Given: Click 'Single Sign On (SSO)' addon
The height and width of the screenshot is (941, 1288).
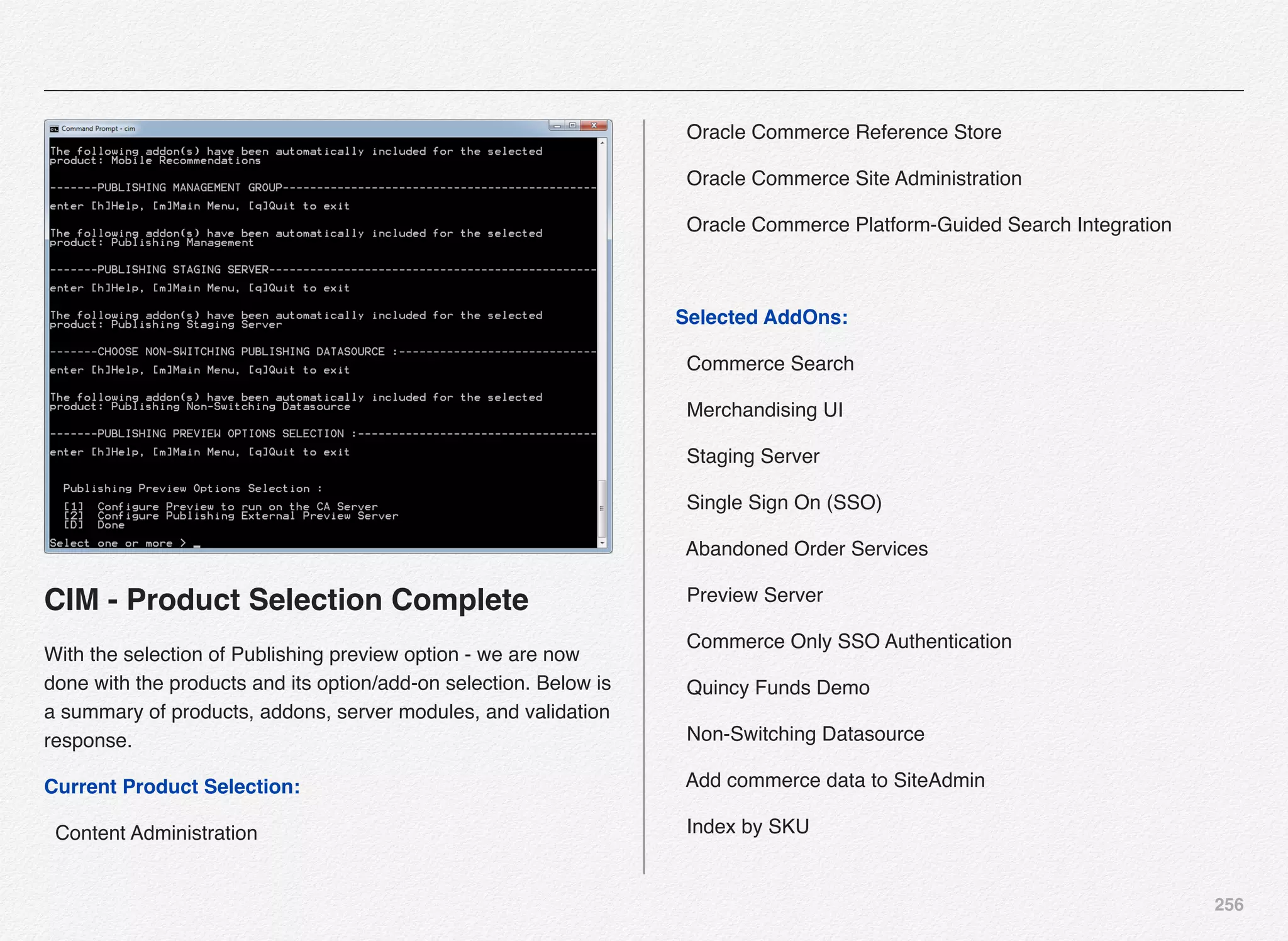Looking at the screenshot, I should 784,503.
